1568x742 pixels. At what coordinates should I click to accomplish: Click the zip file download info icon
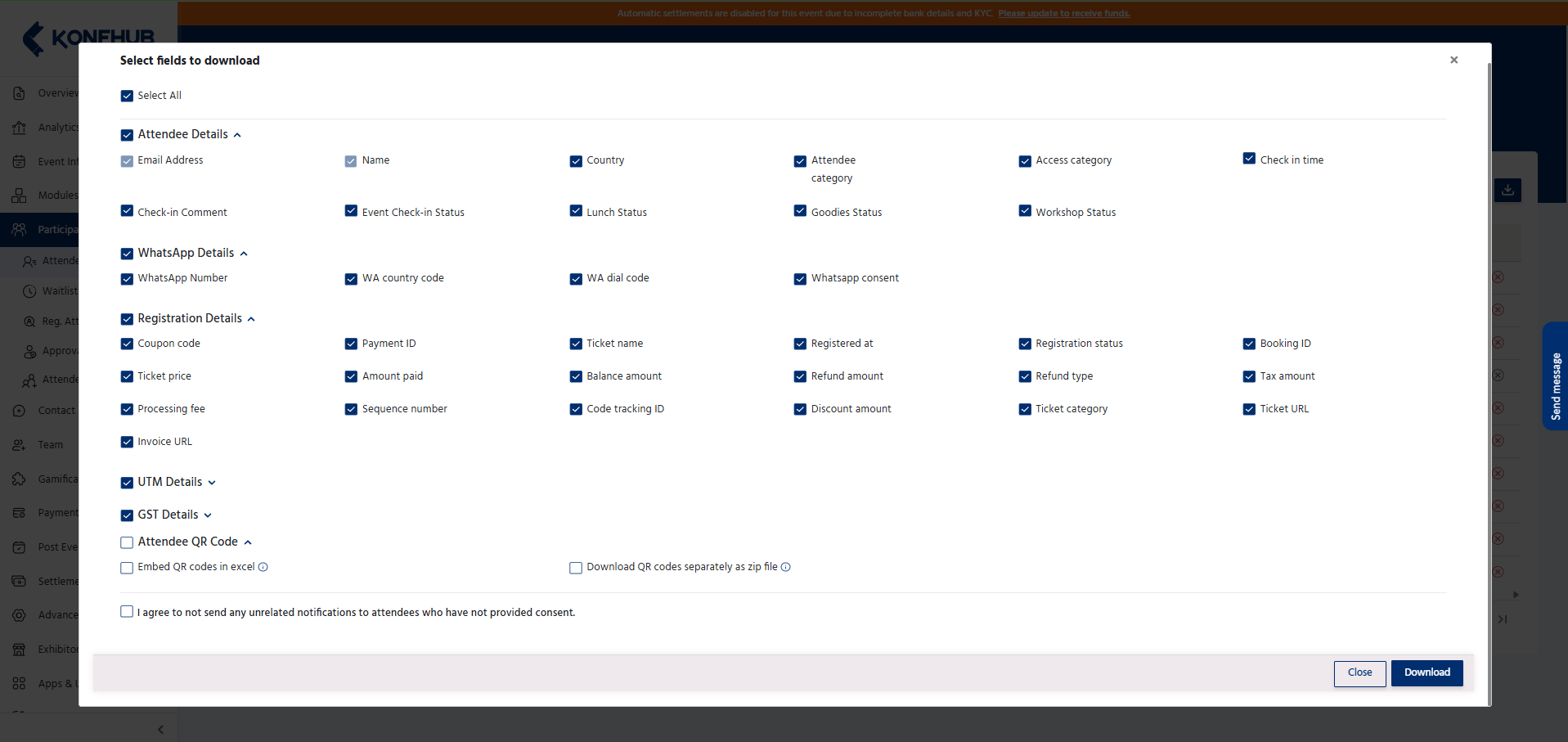pyautogui.click(x=786, y=567)
